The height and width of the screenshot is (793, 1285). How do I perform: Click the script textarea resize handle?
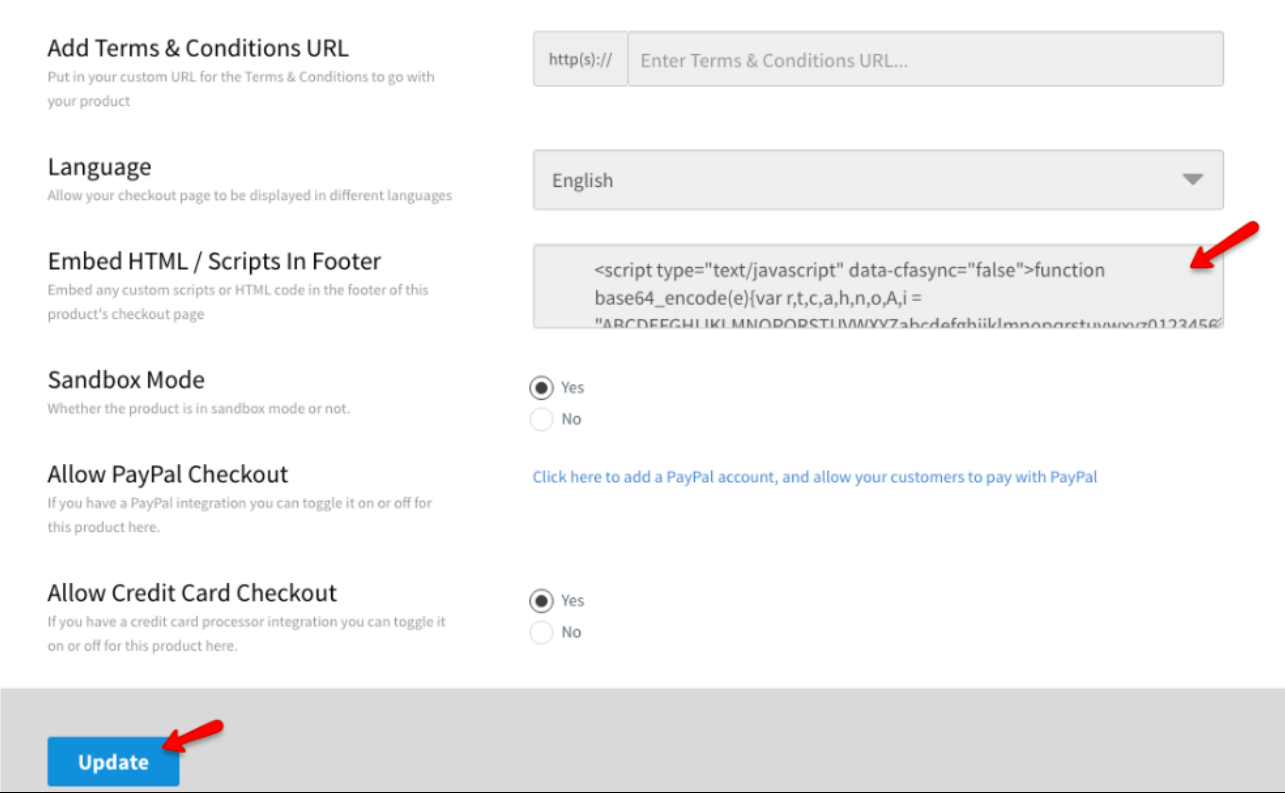(x=1217, y=322)
